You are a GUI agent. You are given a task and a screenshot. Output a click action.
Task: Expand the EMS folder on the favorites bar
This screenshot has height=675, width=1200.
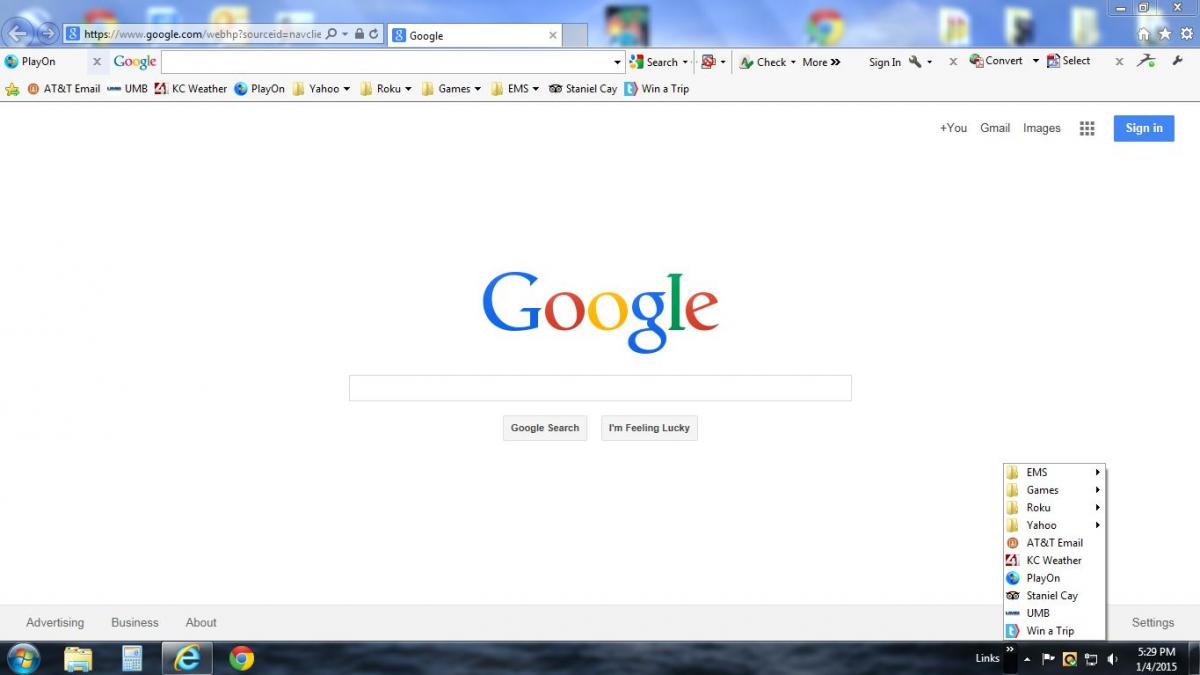point(514,89)
